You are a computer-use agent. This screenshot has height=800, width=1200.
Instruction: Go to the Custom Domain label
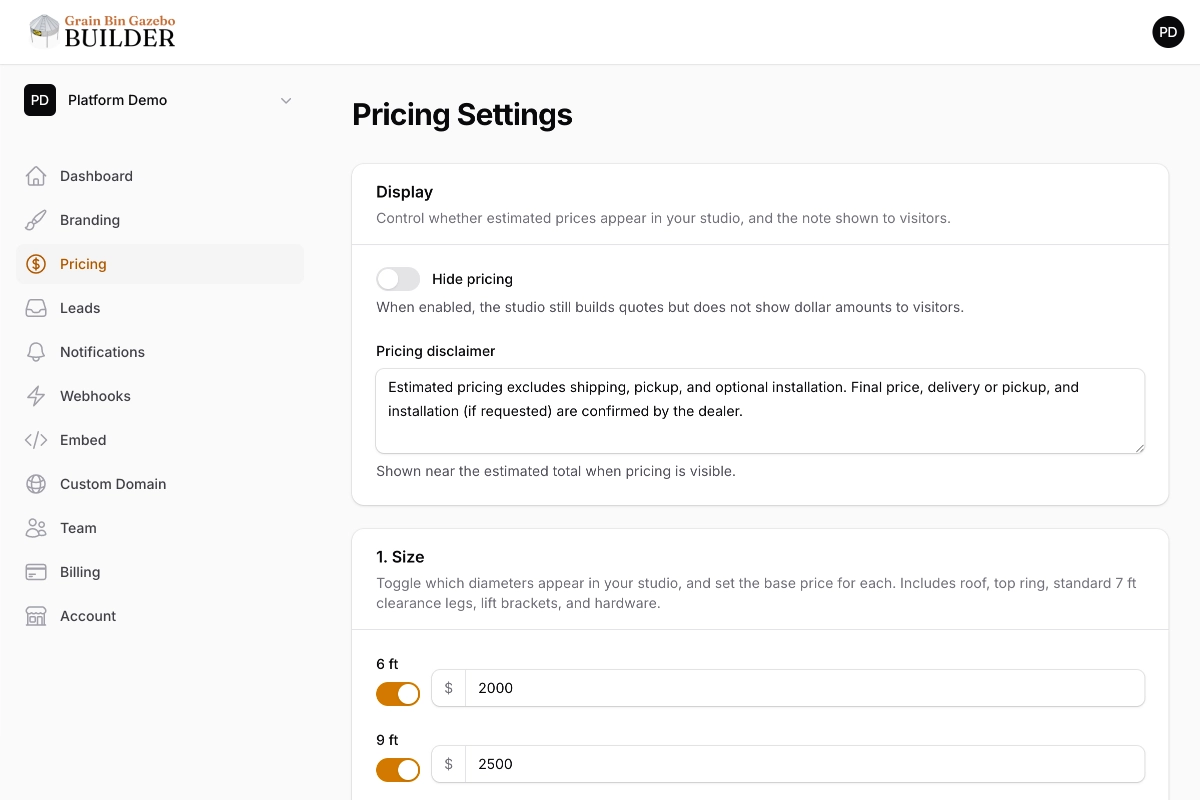point(113,484)
